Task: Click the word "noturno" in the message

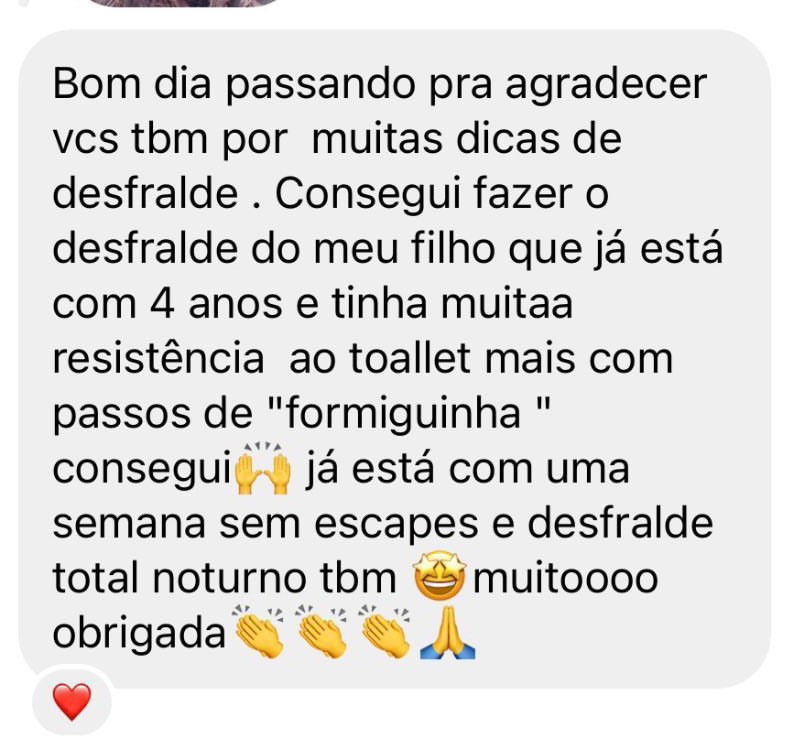Action: 228,578
